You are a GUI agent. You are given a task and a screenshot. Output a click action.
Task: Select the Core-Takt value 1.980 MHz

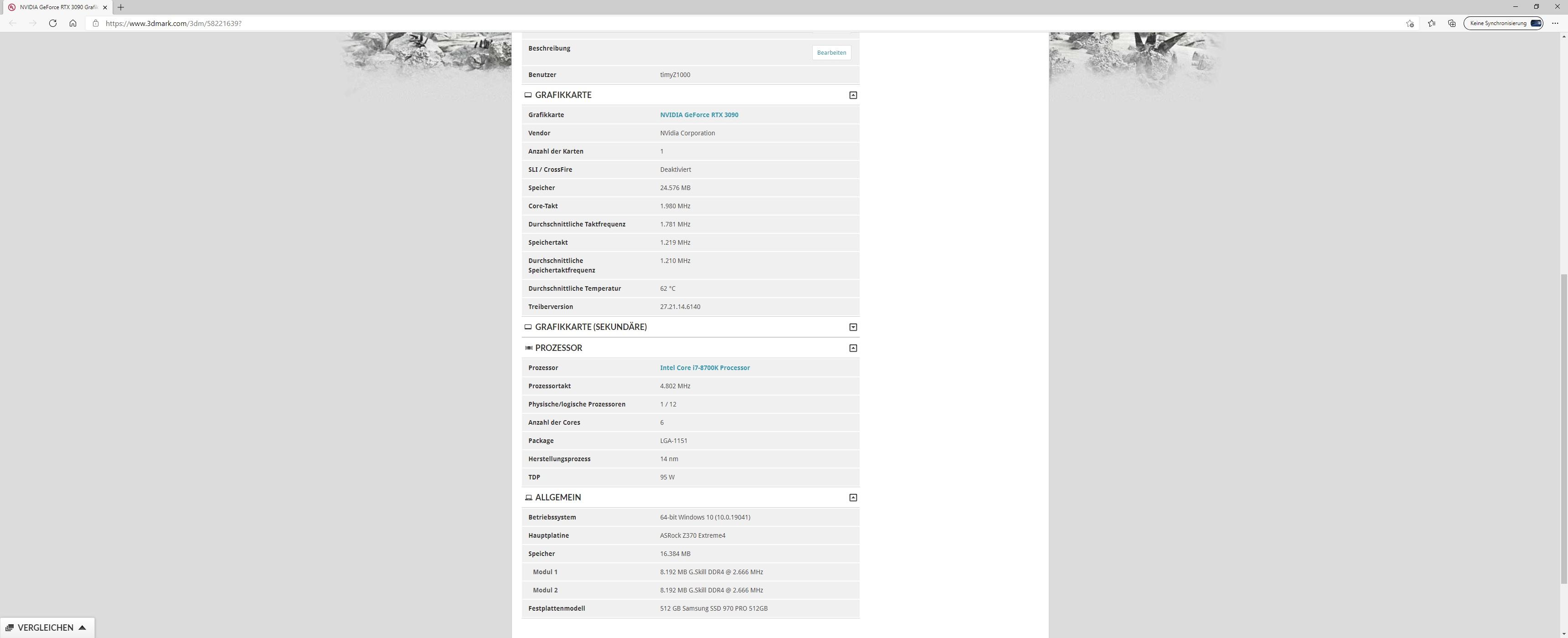pyautogui.click(x=675, y=206)
